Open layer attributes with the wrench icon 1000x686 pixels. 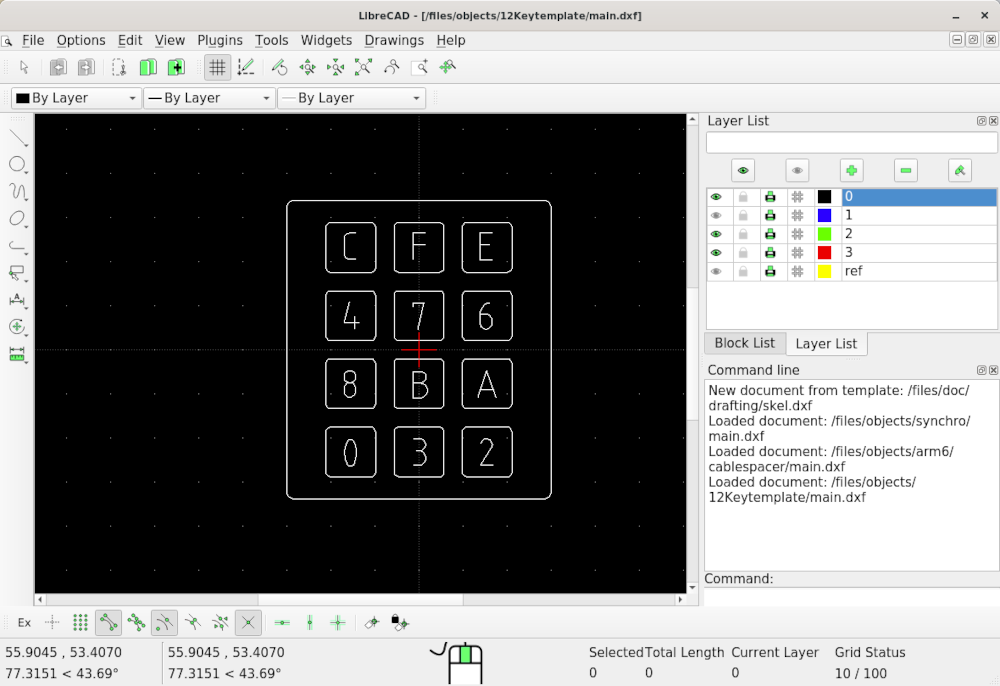coord(959,170)
